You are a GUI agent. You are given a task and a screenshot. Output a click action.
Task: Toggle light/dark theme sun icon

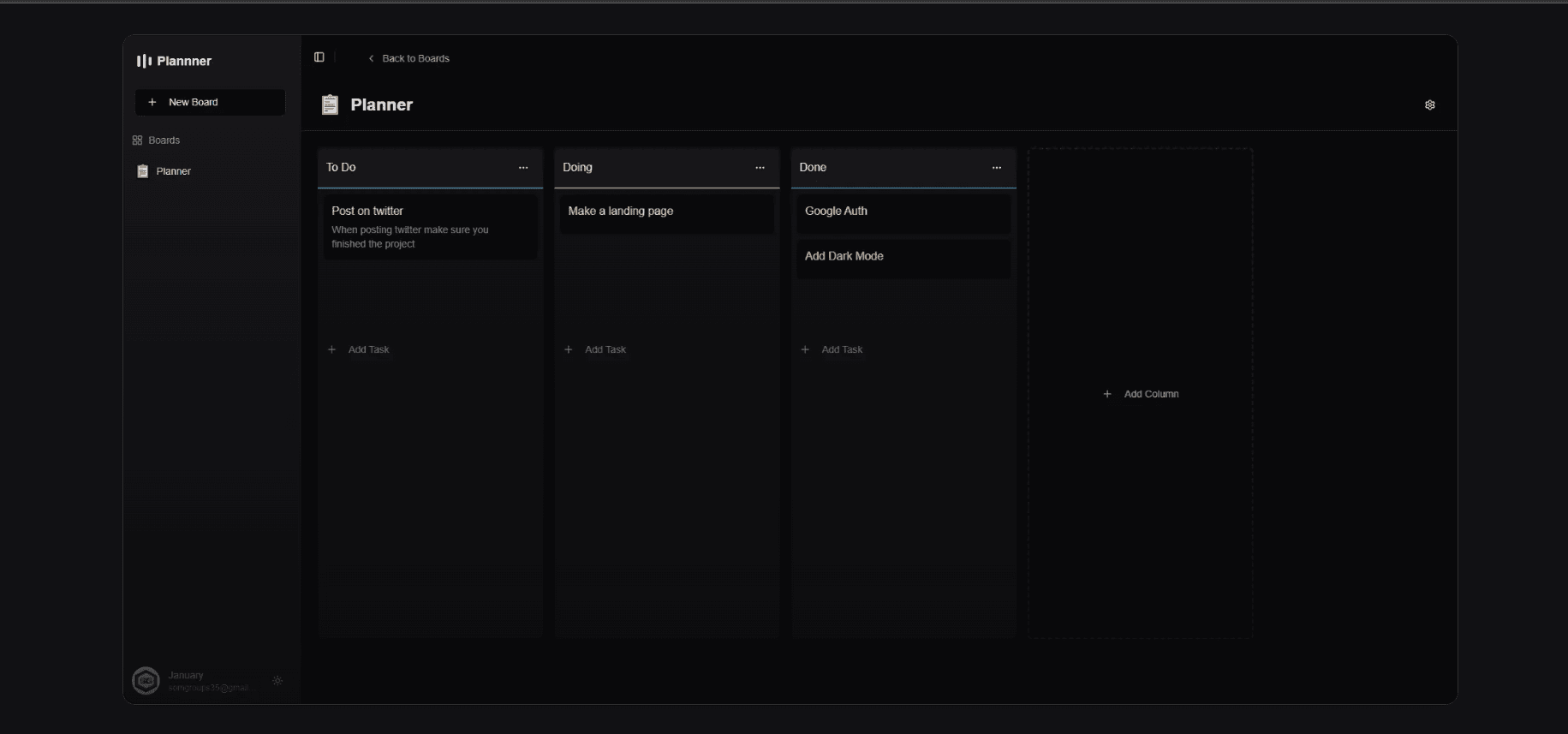pos(277,681)
